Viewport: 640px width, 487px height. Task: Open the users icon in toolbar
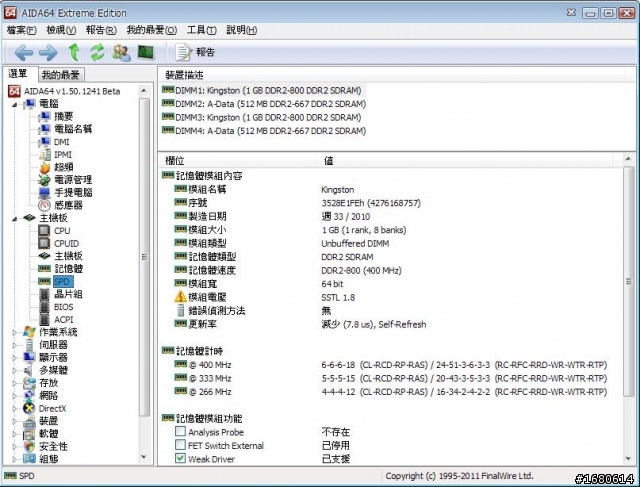pyautogui.click(x=122, y=53)
